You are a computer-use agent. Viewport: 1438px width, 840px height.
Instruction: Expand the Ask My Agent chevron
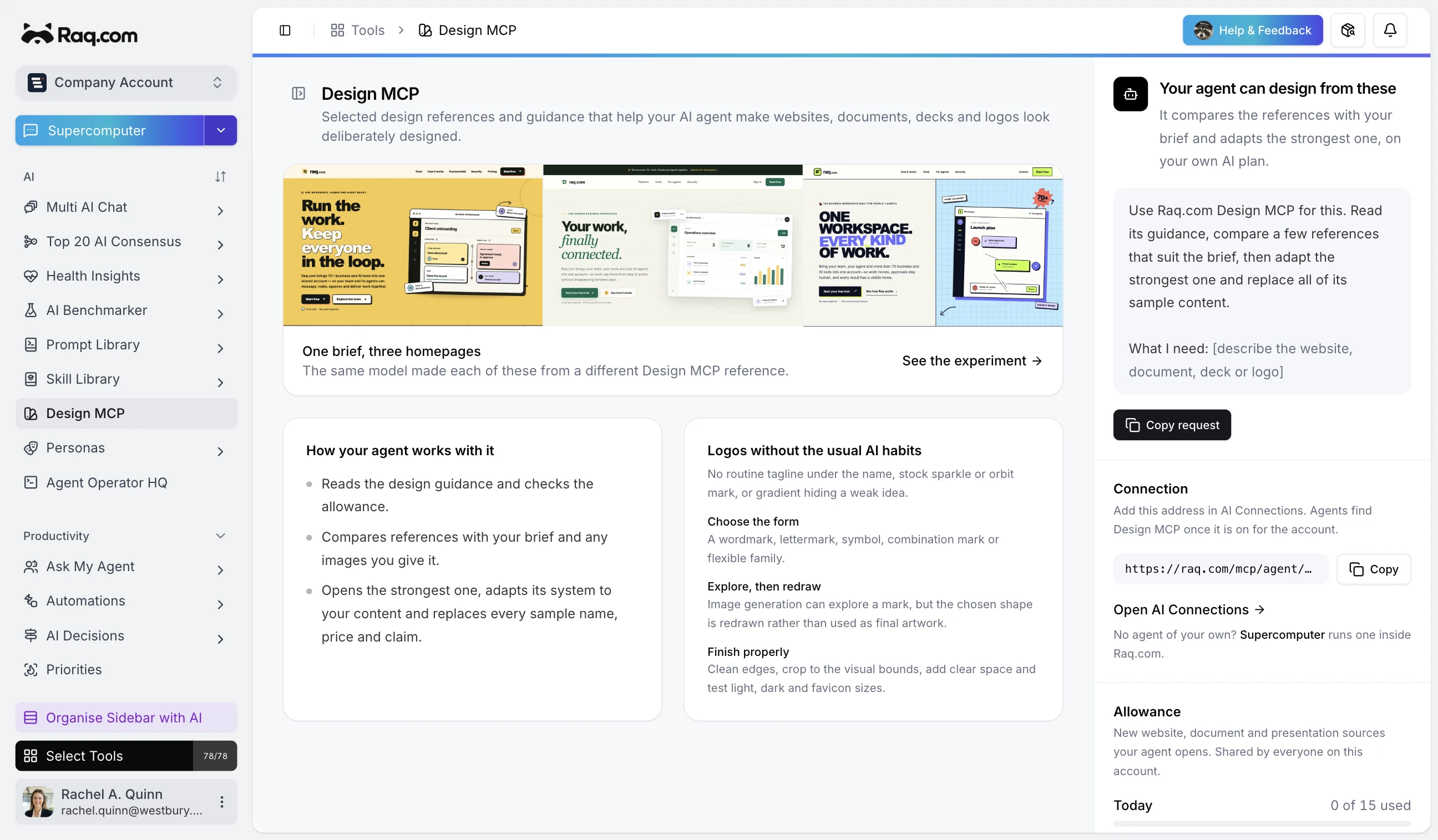click(220, 571)
